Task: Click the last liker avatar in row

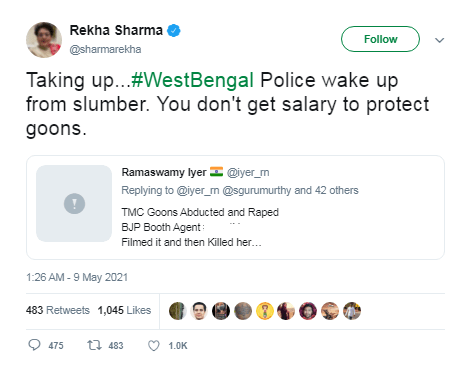Action: [x=352, y=311]
